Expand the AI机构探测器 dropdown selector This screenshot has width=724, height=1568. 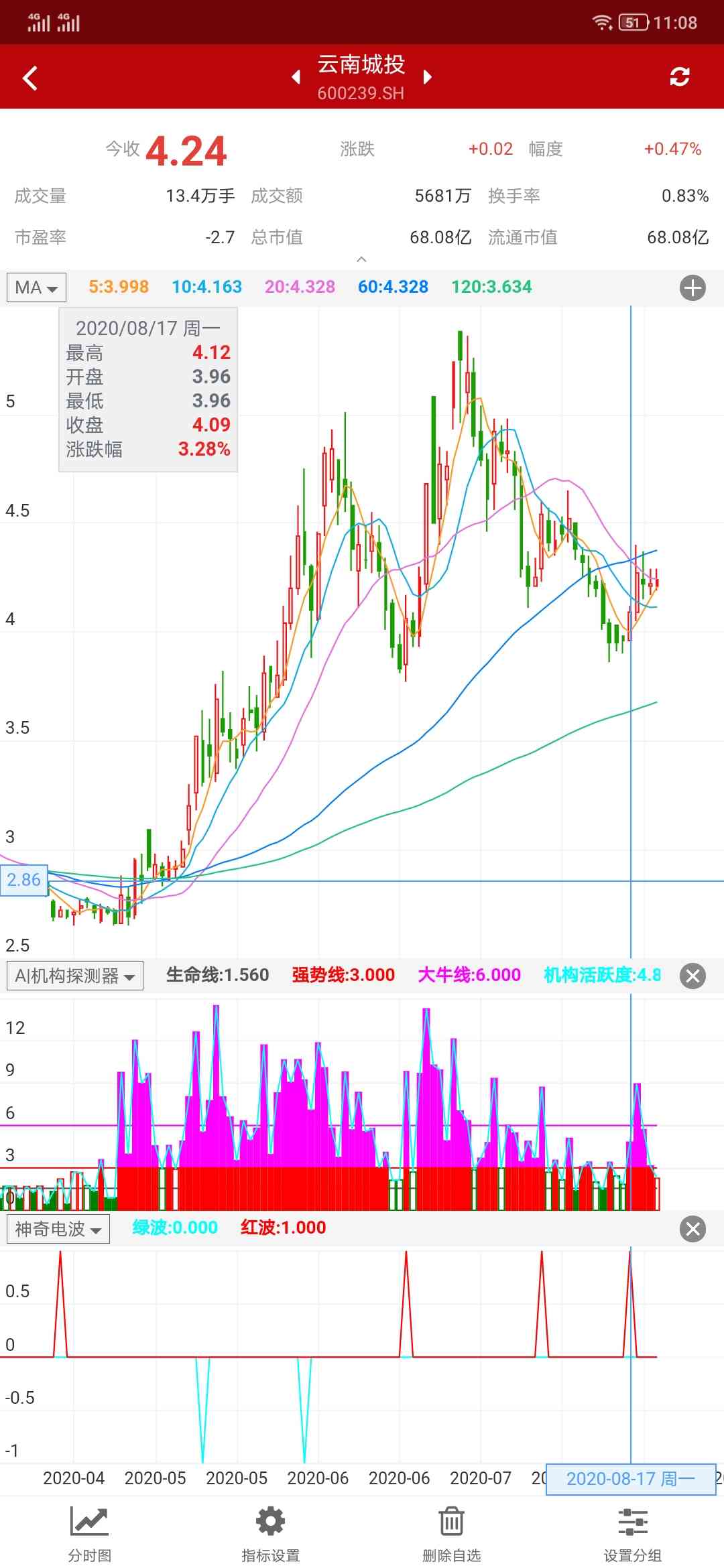coord(74,976)
